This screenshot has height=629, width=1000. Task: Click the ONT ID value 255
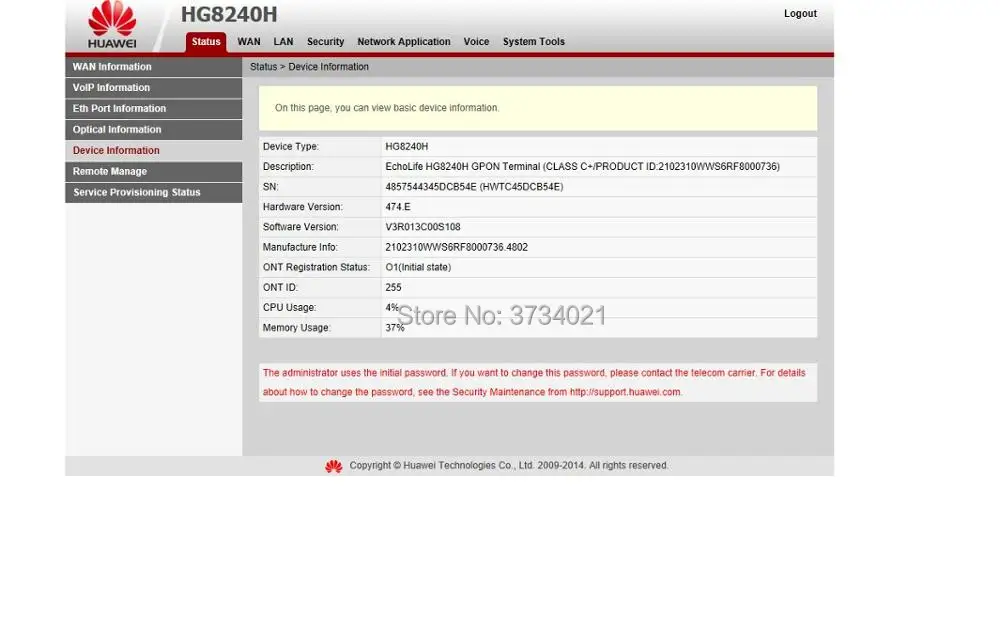coord(393,288)
